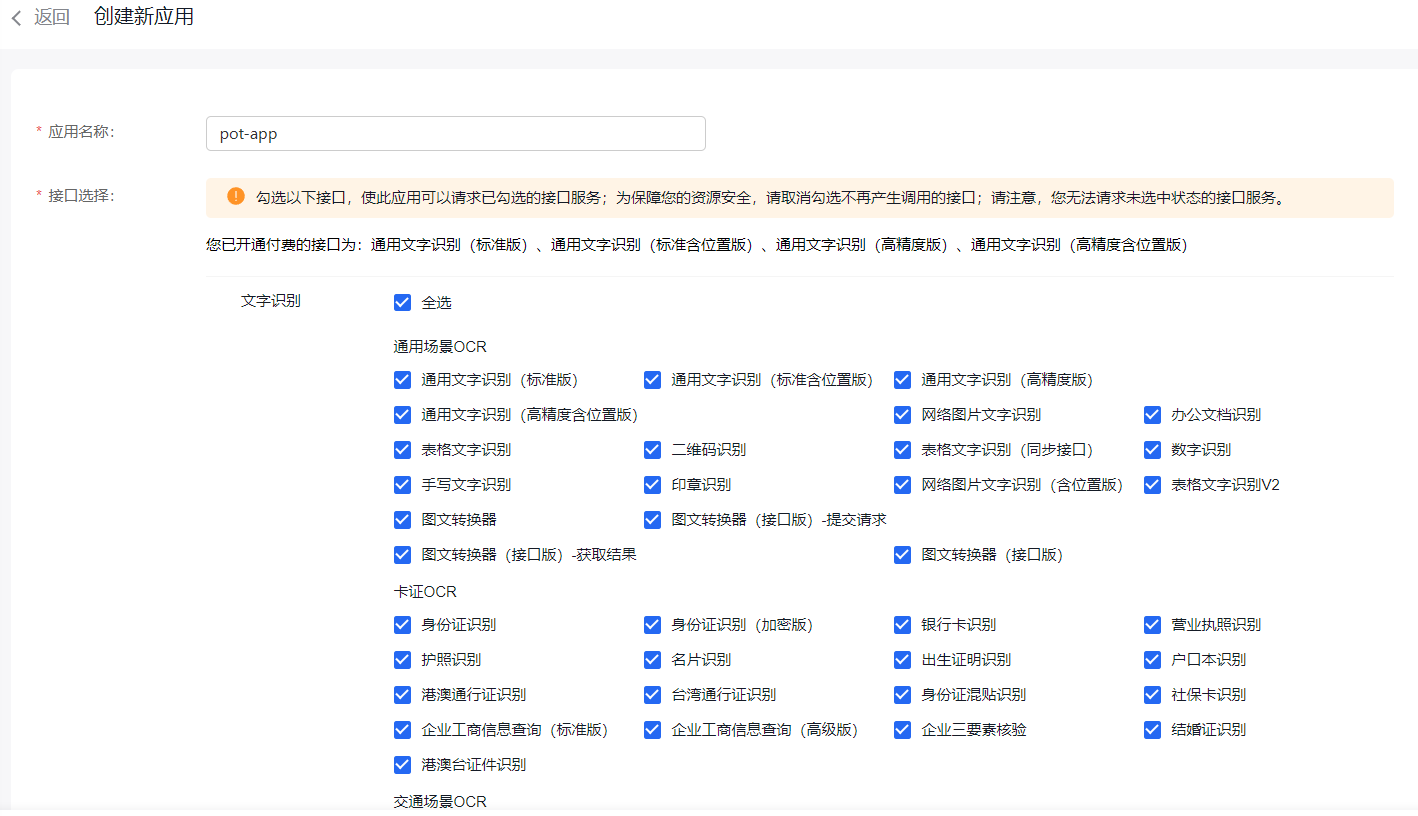Uncheck 图文转换器（接口版）-提交请求

[x=652, y=519]
